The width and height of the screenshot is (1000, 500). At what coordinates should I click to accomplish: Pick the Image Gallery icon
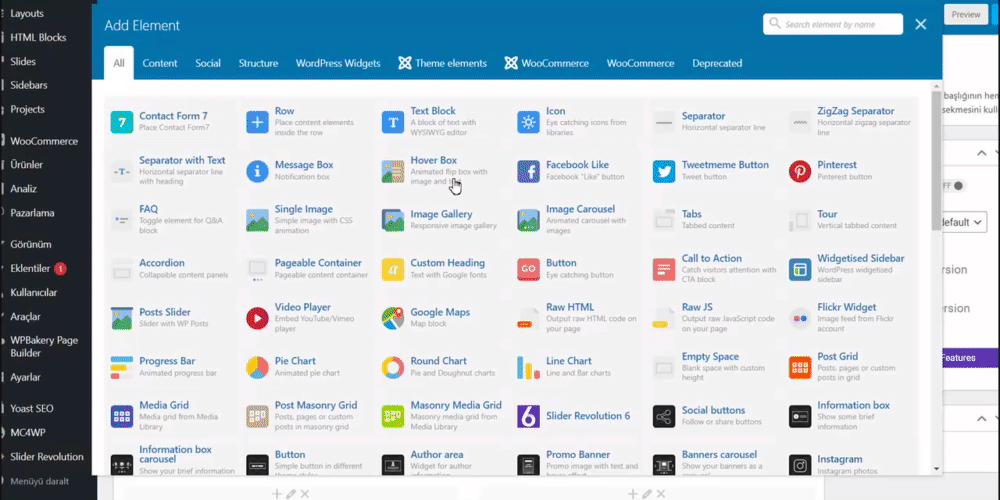pyautogui.click(x=393, y=220)
